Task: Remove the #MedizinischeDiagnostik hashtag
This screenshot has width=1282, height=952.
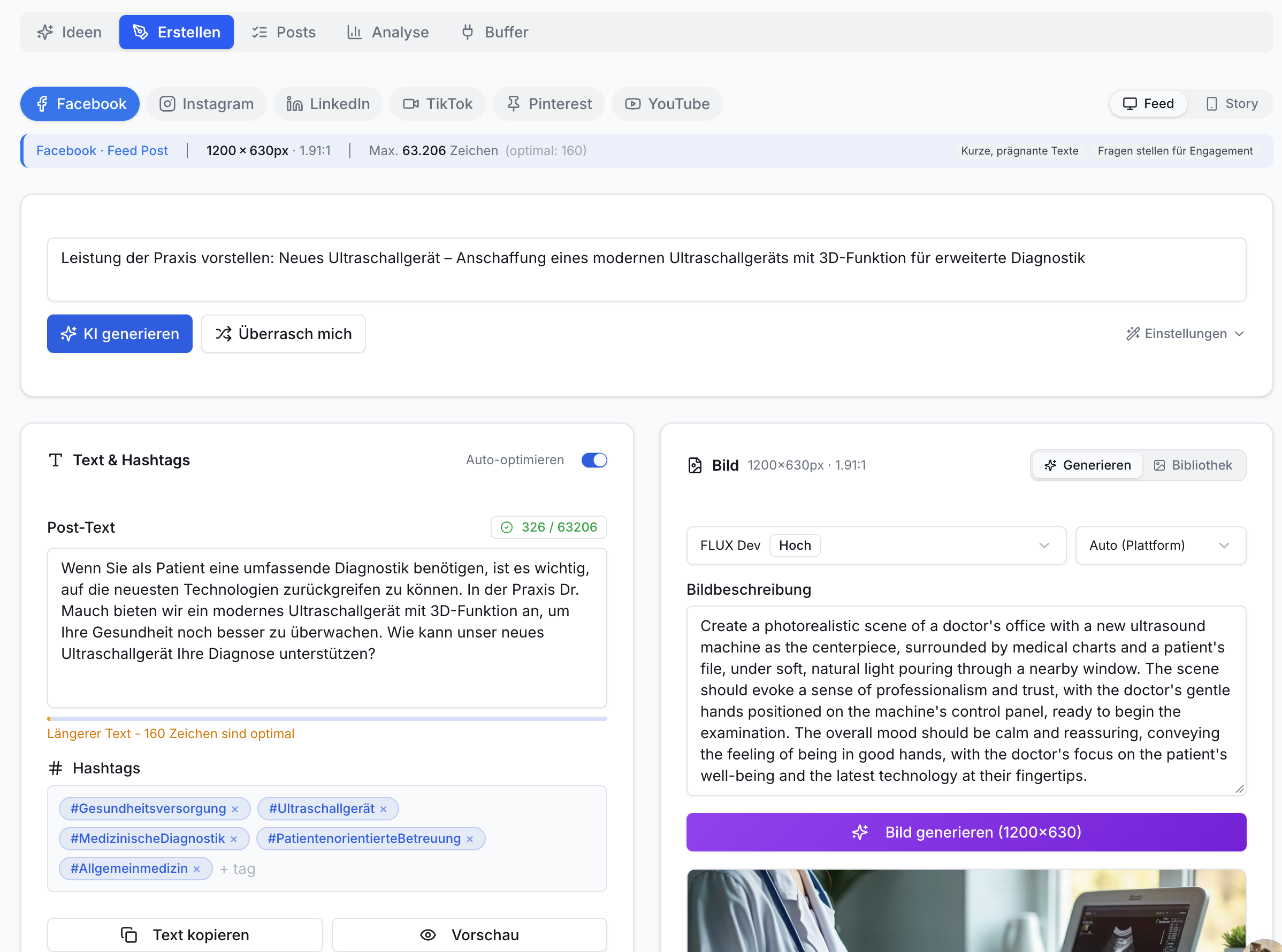Action: 233,839
